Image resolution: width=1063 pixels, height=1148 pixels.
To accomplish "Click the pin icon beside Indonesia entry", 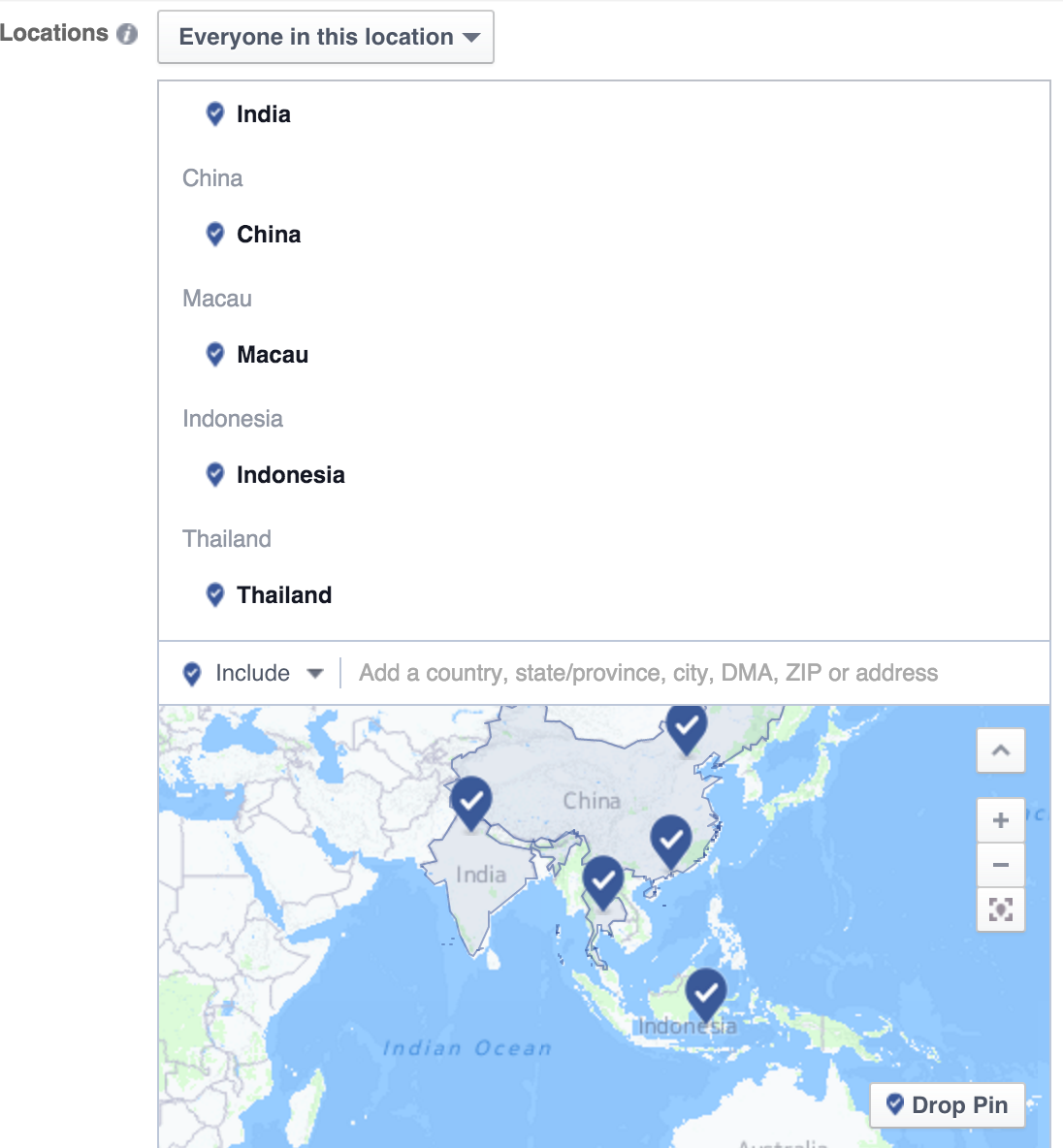I will click(214, 474).
